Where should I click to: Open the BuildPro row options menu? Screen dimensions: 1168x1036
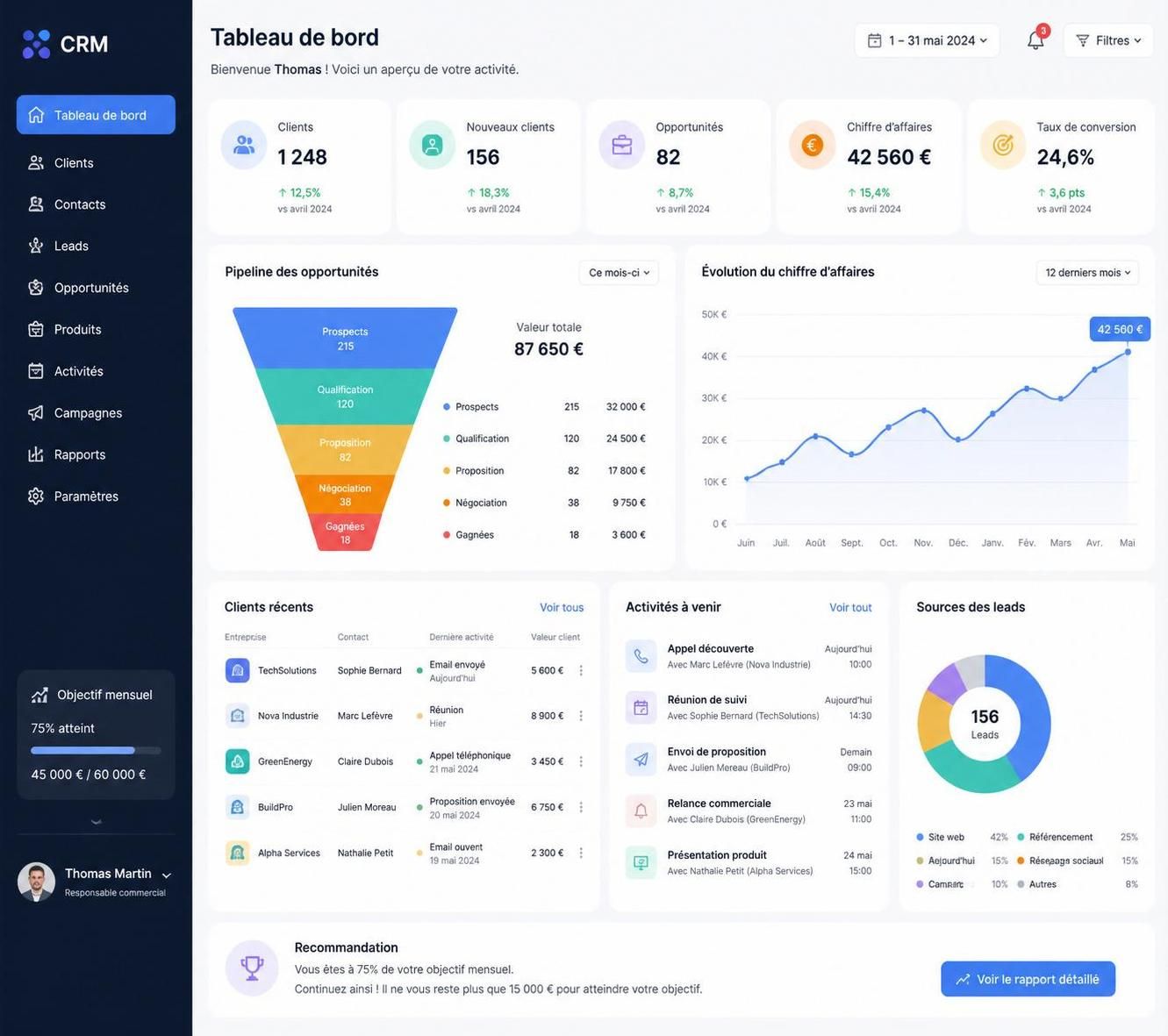[581, 807]
